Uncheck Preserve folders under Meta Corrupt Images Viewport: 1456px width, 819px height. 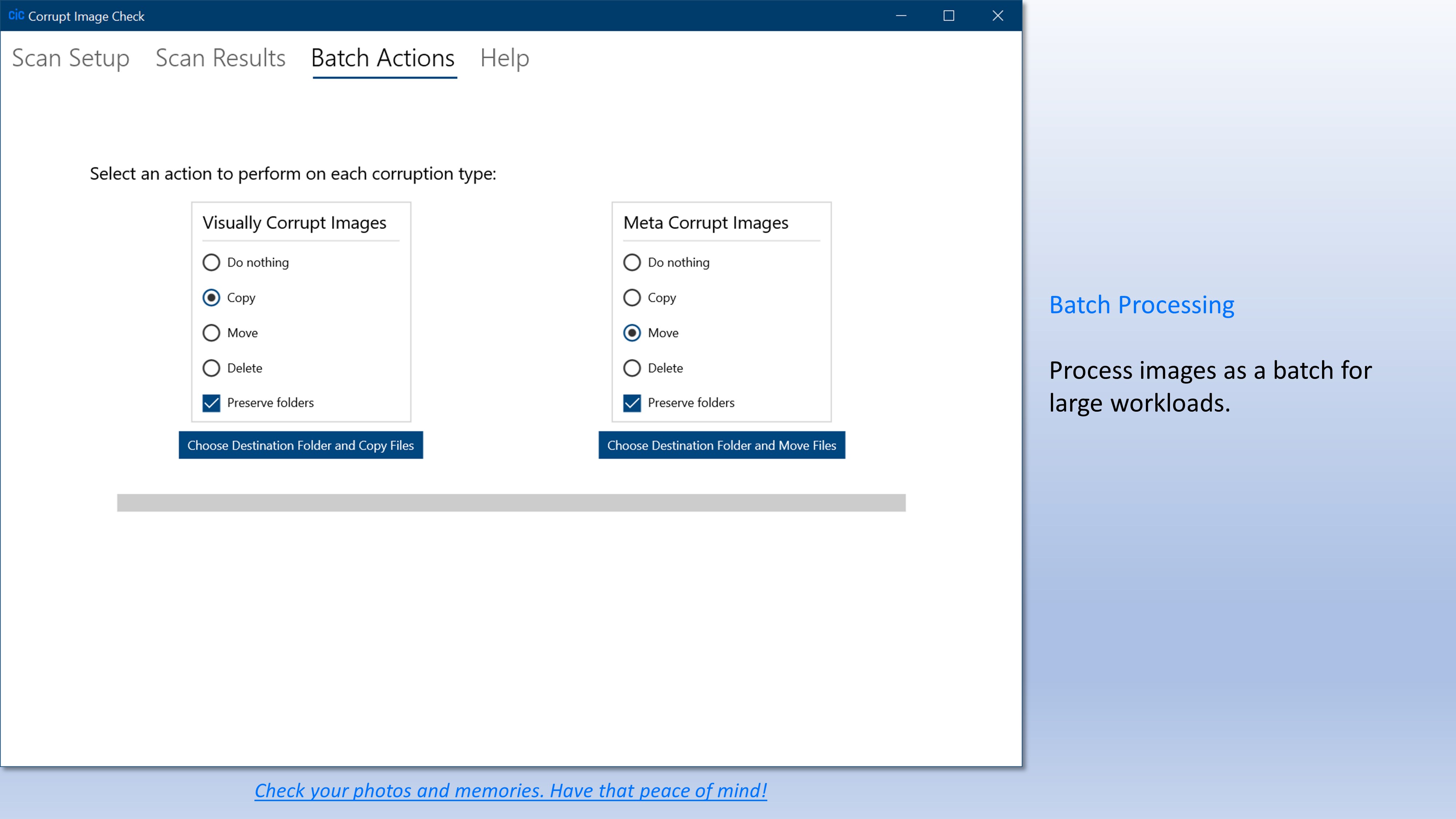point(633,403)
